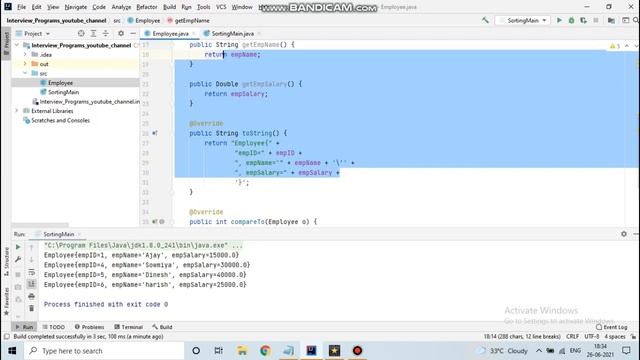640x360 pixels.
Task: Print the Run console output
Action: coord(31,296)
